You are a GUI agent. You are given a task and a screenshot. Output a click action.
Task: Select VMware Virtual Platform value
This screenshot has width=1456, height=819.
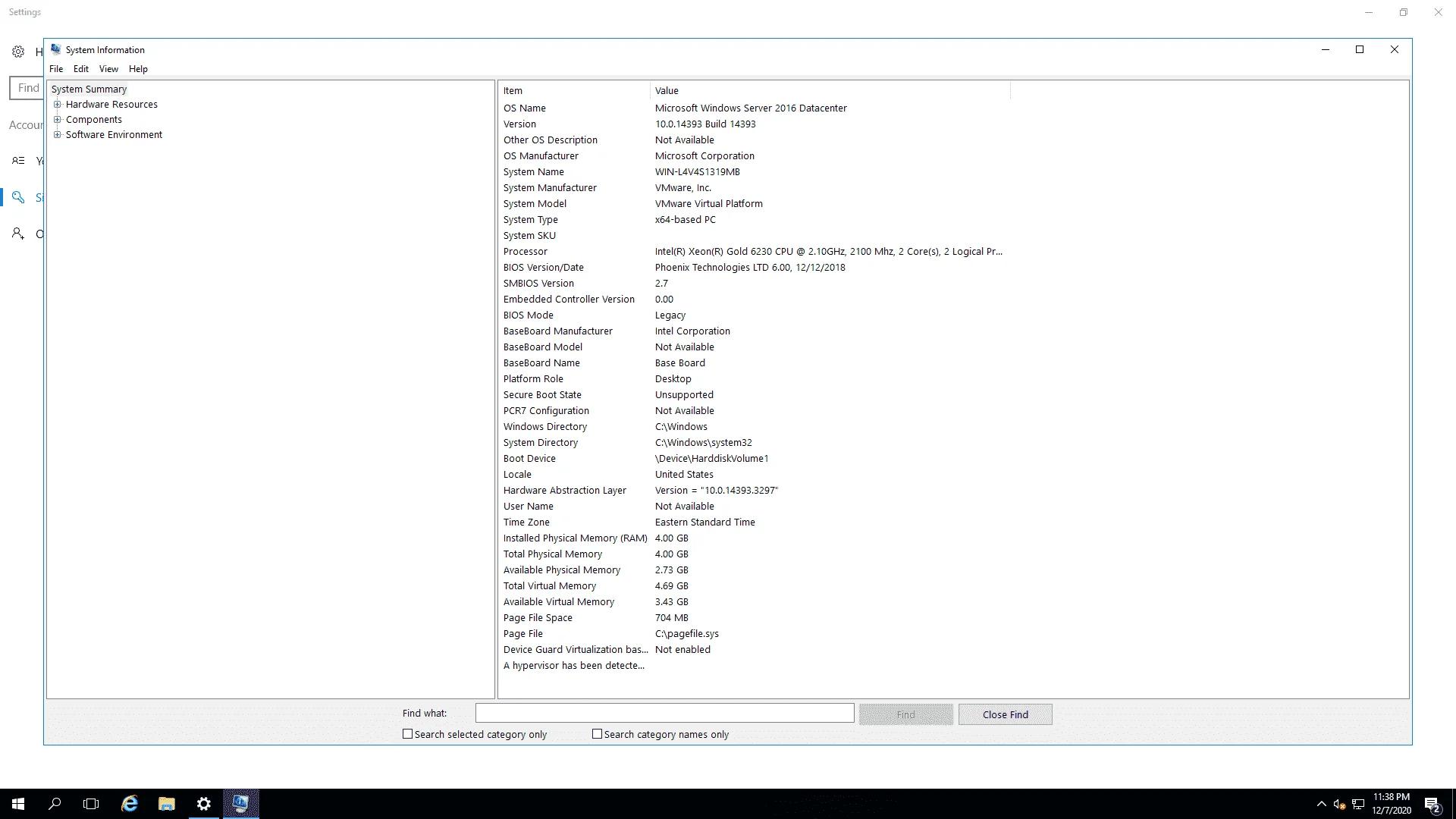709,204
